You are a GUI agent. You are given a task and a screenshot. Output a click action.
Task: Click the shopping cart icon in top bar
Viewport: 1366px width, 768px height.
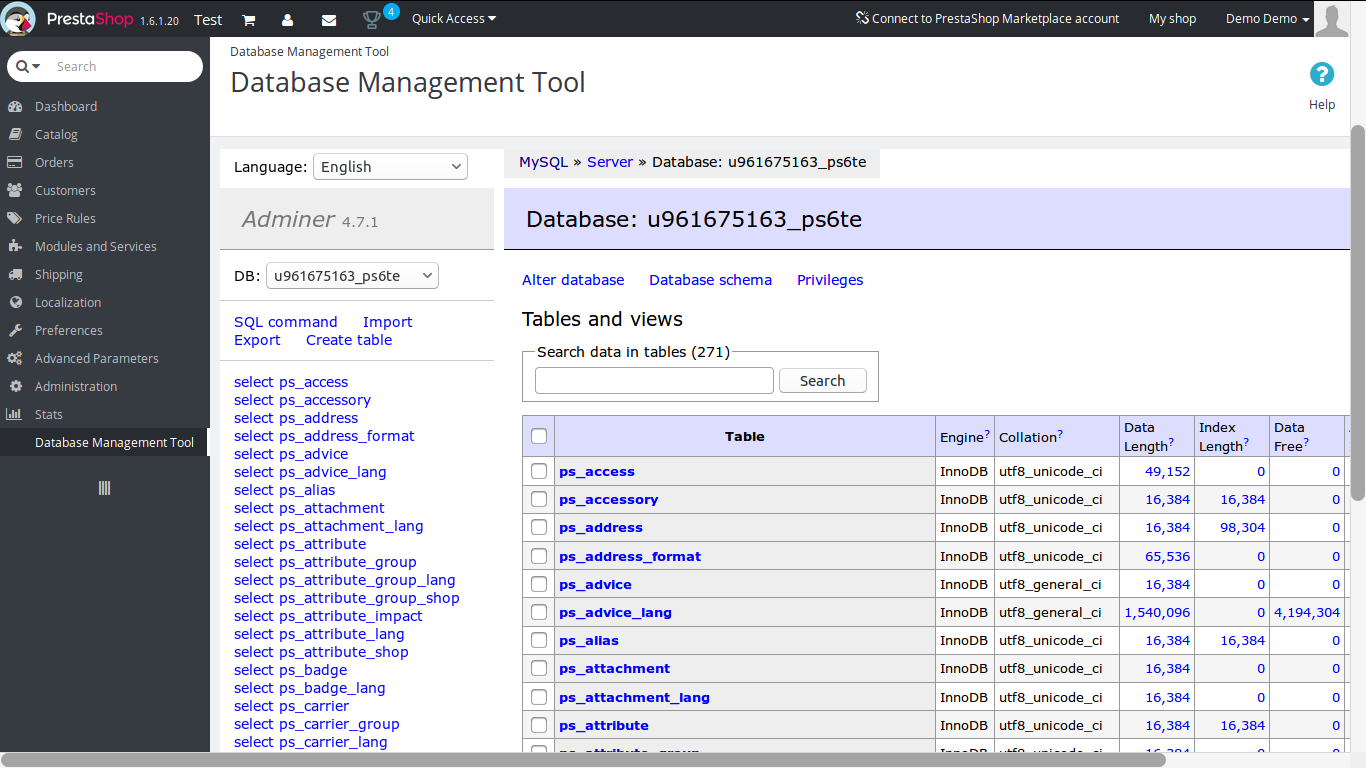click(x=249, y=19)
